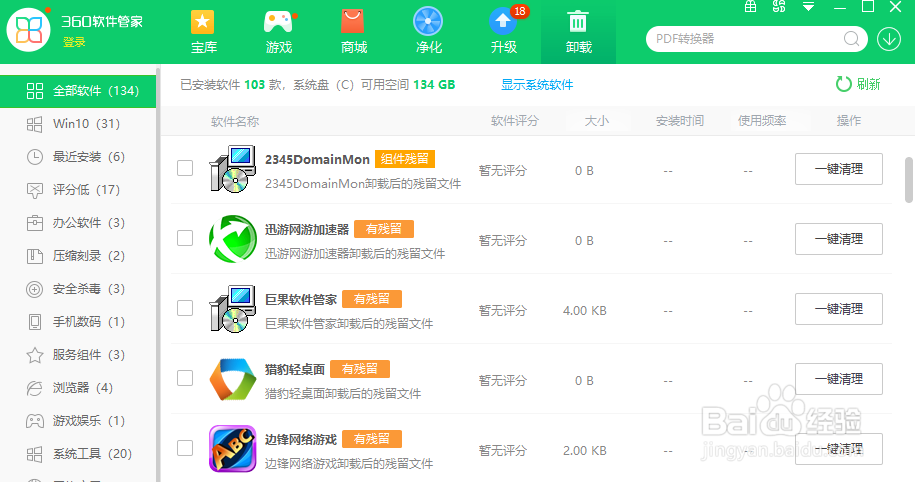Click the 组件残留 tag on 2345DomainMon
The height and width of the screenshot is (482, 915).
point(404,159)
